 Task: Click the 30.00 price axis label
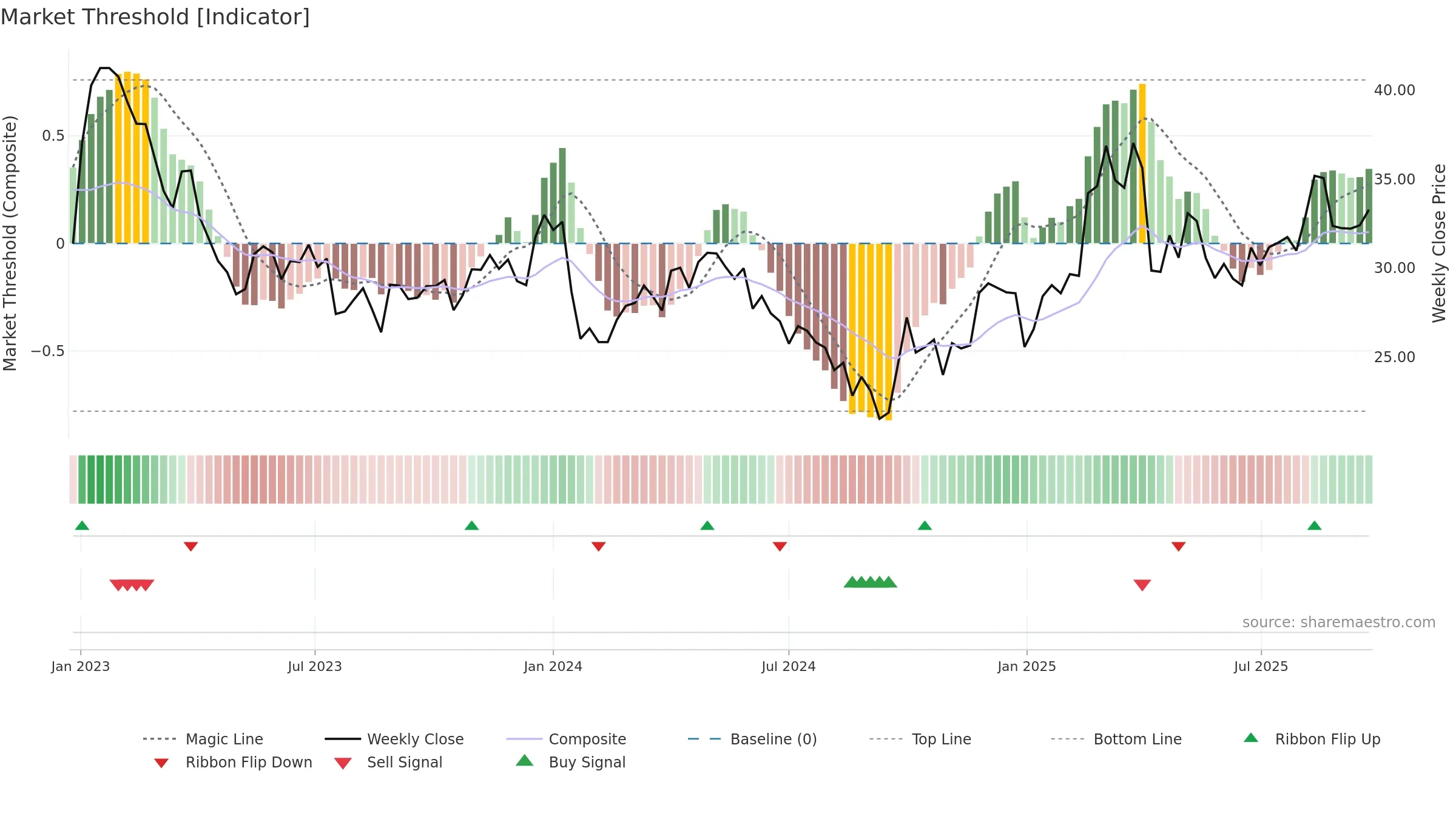pyautogui.click(x=1395, y=268)
